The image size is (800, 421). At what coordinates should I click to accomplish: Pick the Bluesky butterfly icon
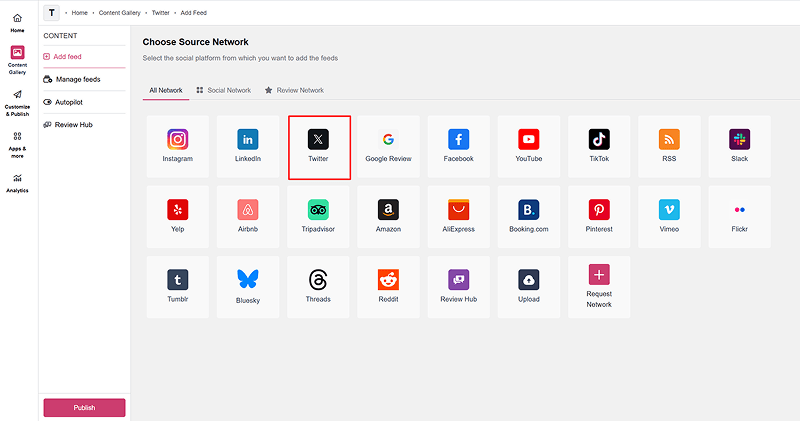point(248,279)
